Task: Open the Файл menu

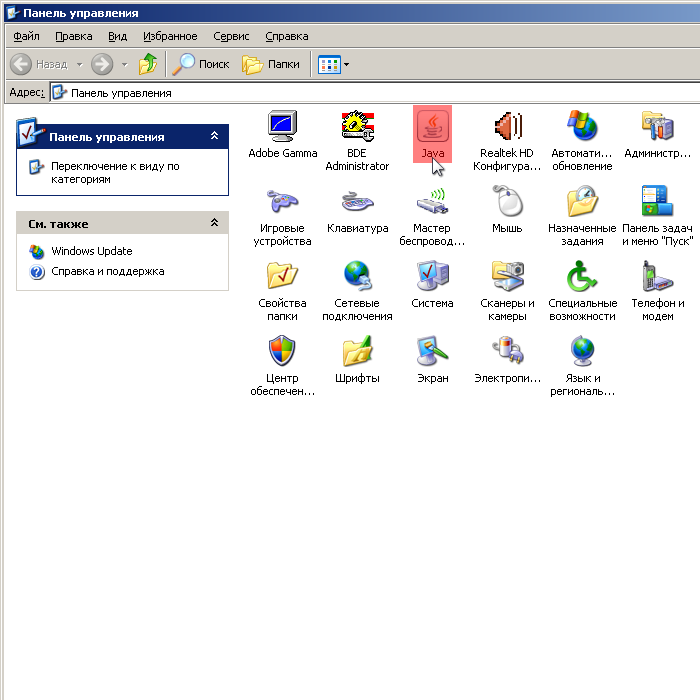Action: tap(26, 36)
